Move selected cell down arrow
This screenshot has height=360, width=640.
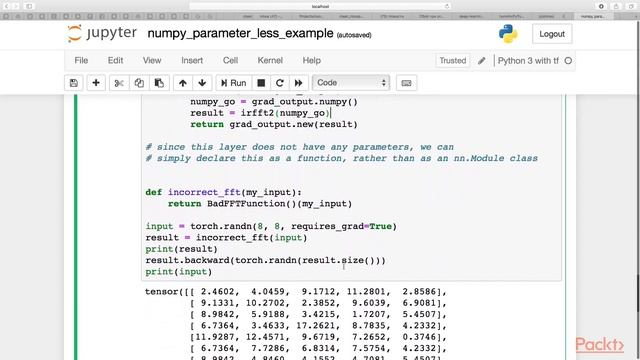pos(202,83)
